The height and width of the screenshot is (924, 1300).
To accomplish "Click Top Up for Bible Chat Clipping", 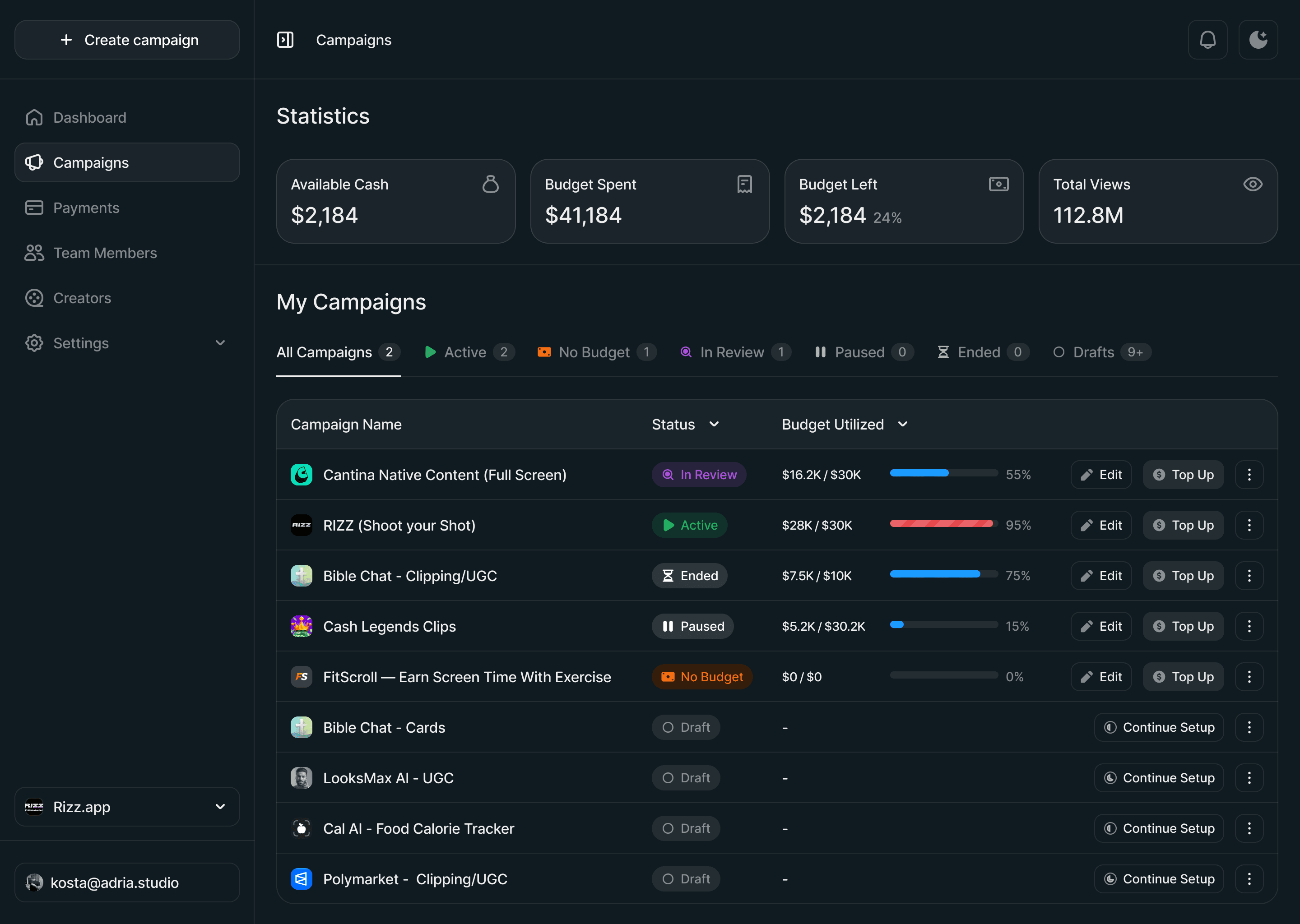I will (1183, 576).
